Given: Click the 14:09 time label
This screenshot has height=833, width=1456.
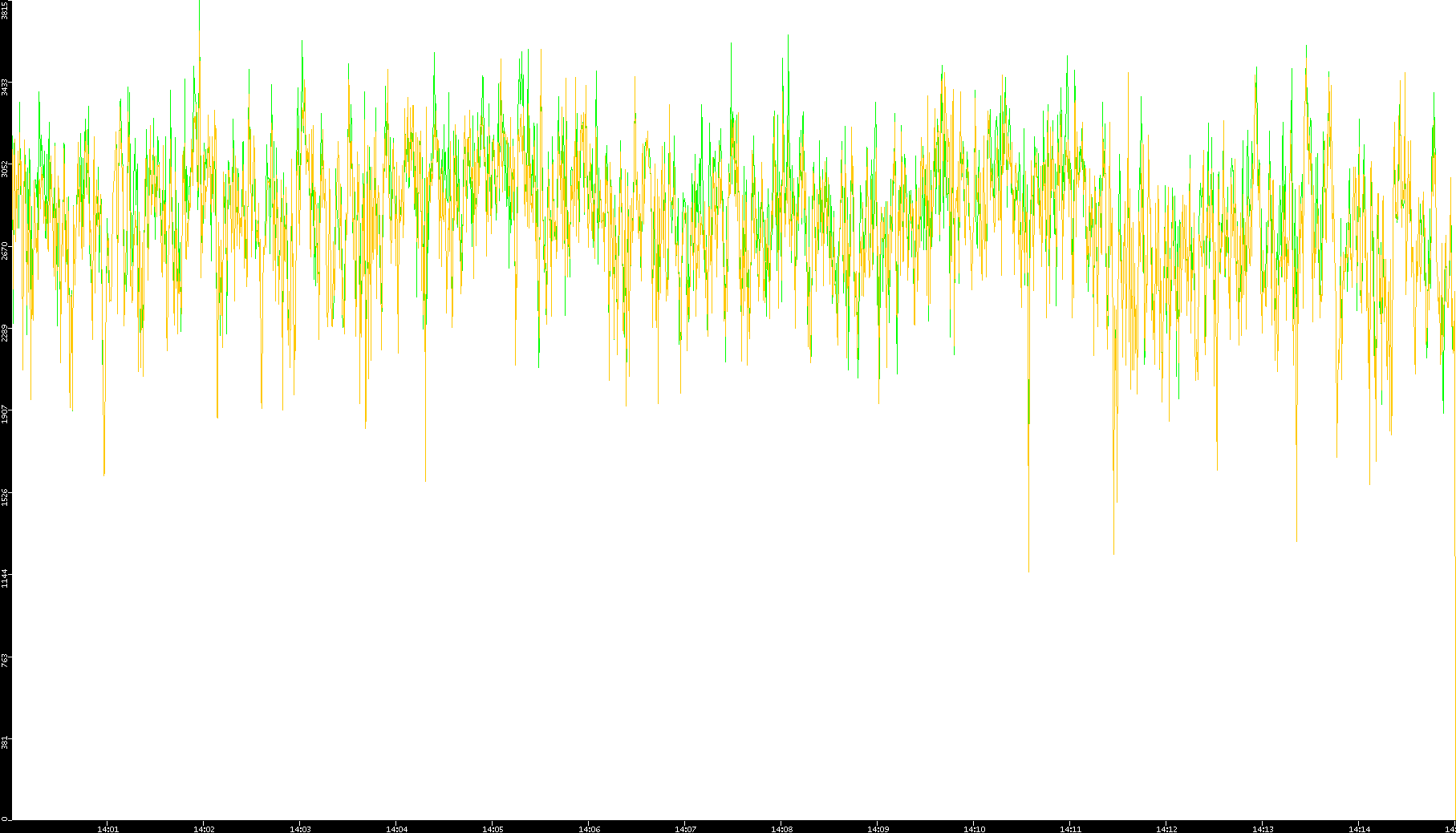Looking at the screenshot, I should point(878,829).
